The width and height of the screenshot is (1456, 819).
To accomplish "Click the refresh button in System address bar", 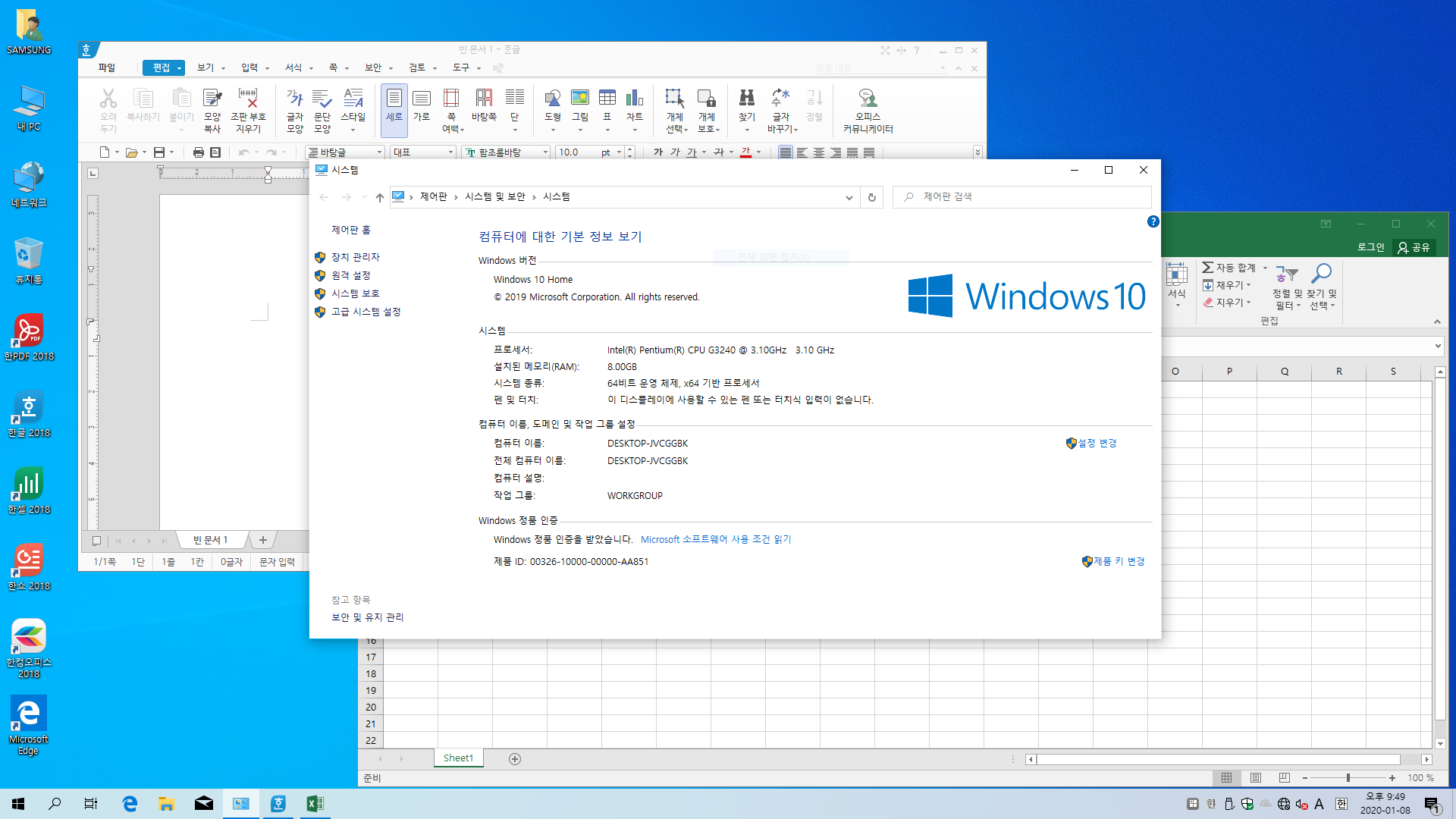I will point(872,197).
